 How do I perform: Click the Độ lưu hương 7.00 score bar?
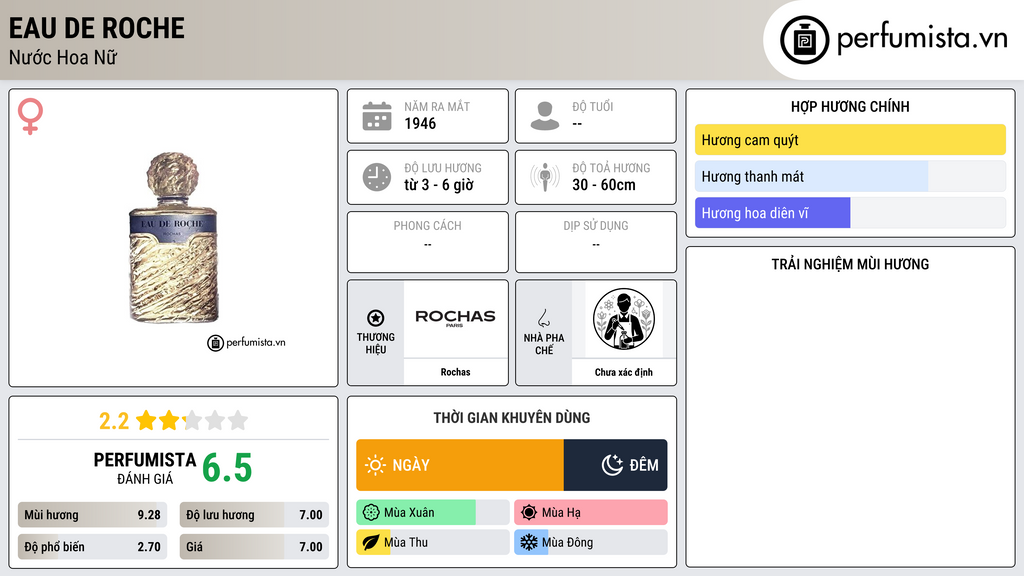click(254, 515)
